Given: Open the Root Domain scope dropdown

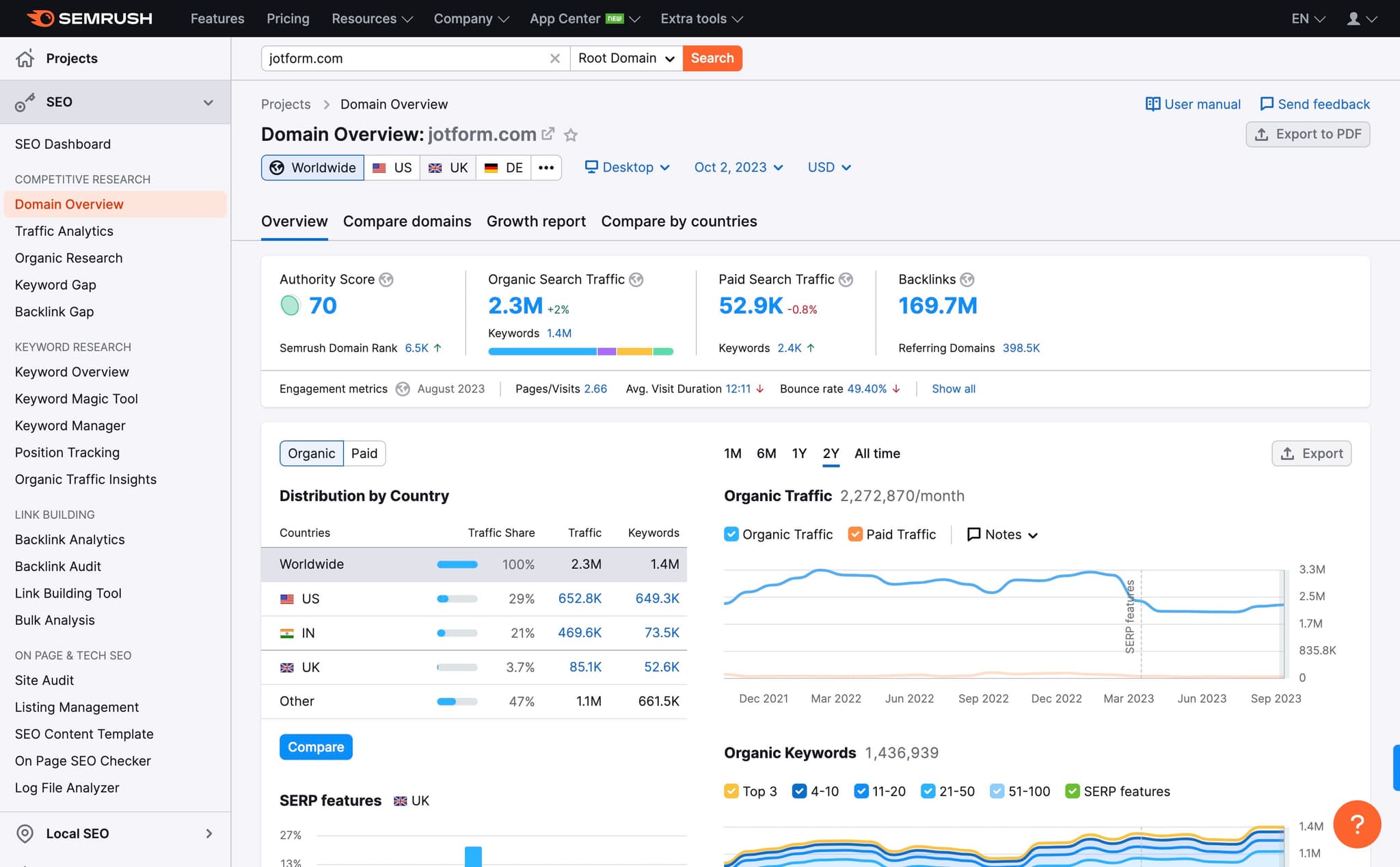Looking at the screenshot, I should [626, 59].
